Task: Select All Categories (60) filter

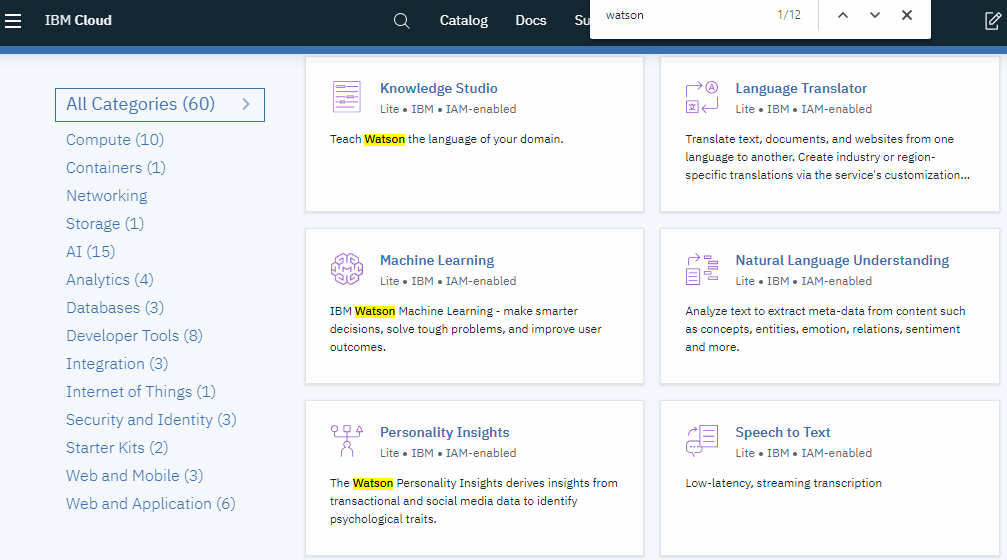Action: coord(160,105)
